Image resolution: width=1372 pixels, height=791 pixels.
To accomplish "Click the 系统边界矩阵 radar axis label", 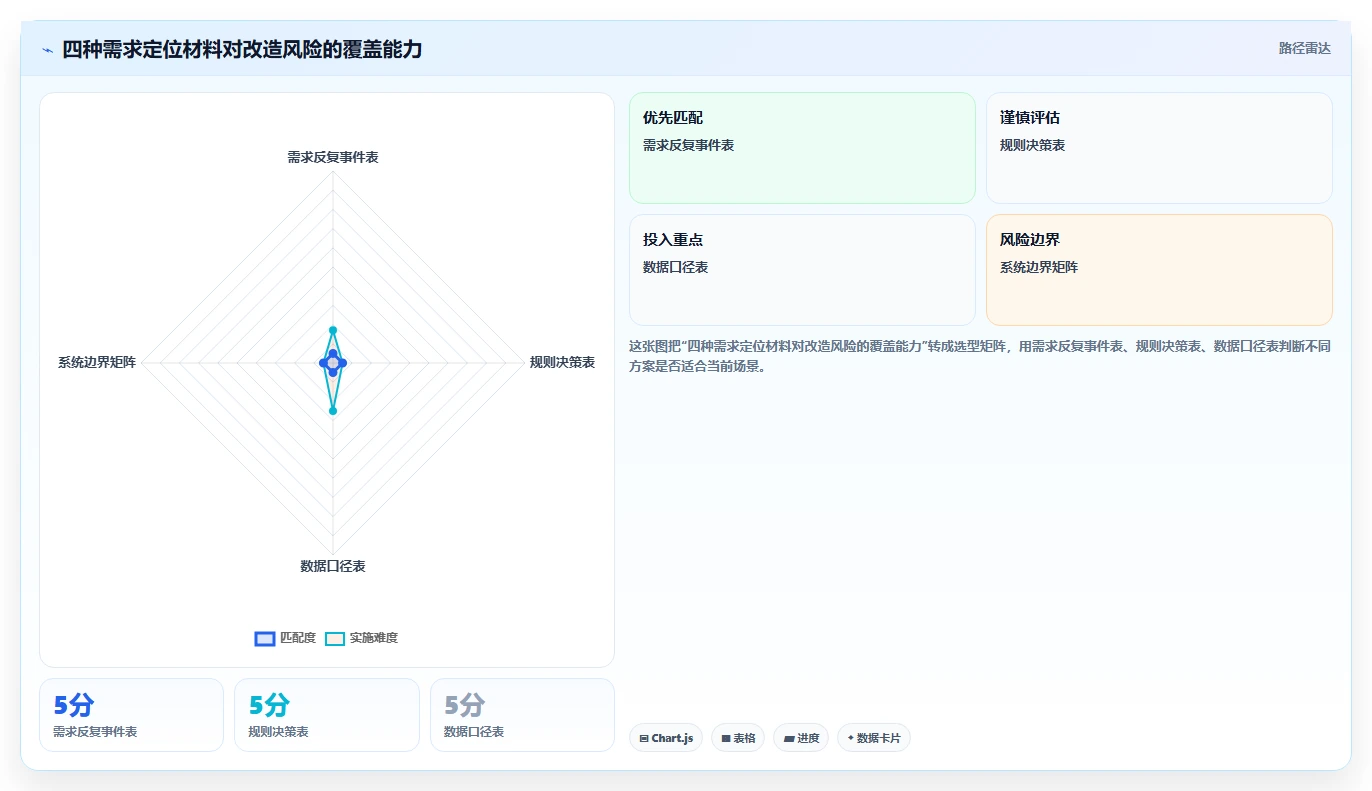I will [x=97, y=362].
